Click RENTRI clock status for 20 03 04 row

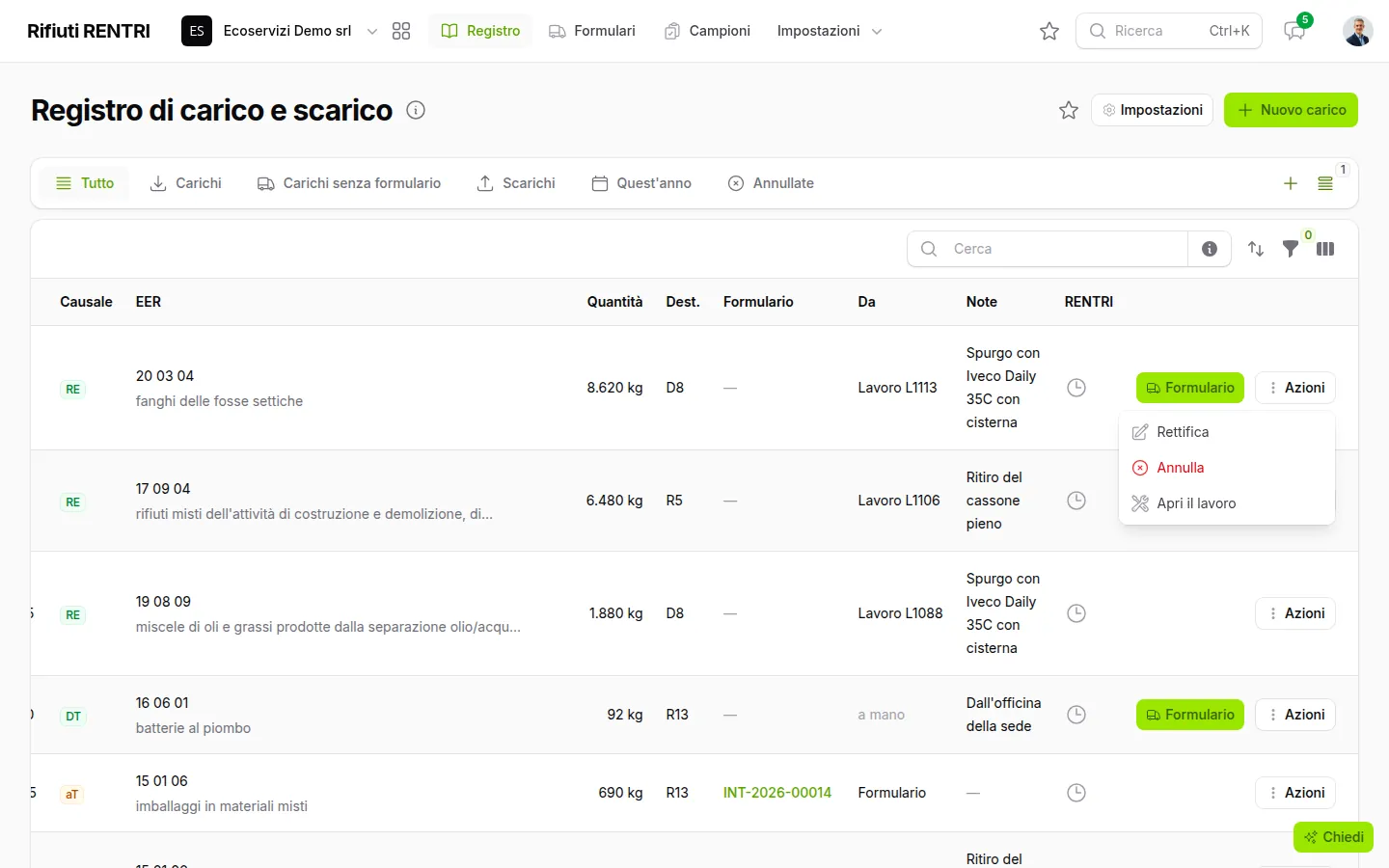click(1076, 388)
